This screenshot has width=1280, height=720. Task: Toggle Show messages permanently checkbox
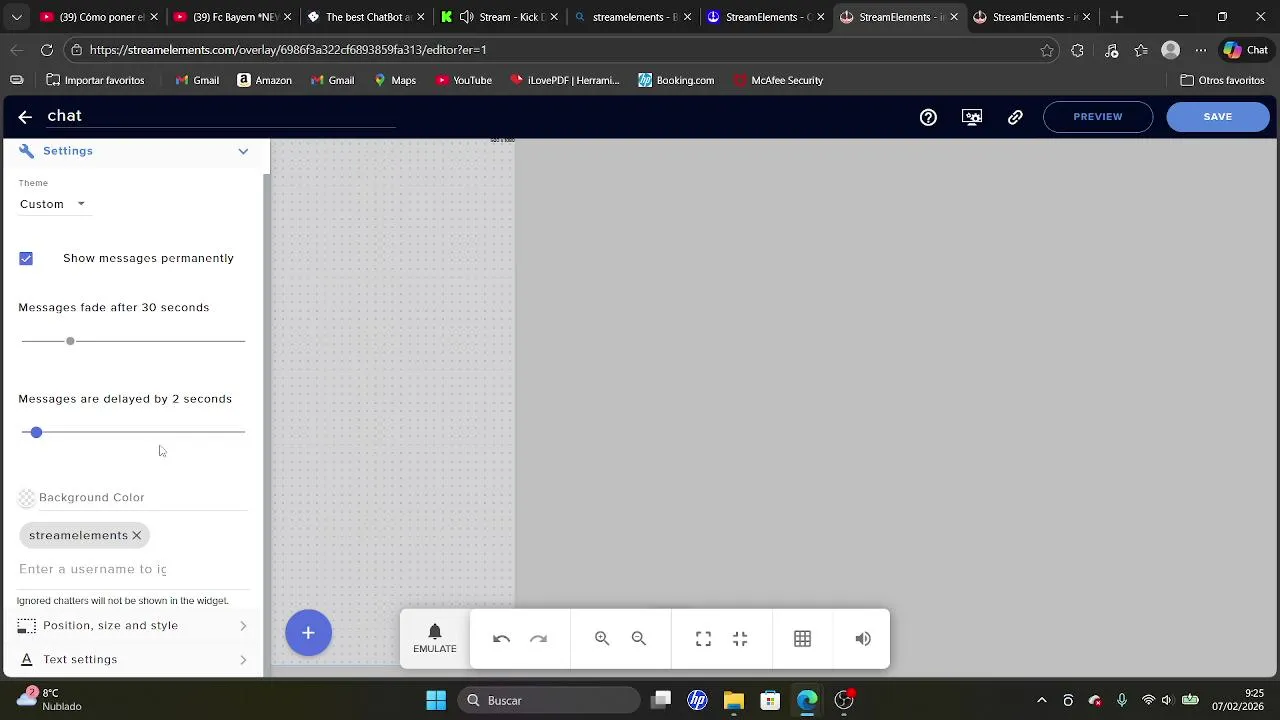click(x=26, y=258)
